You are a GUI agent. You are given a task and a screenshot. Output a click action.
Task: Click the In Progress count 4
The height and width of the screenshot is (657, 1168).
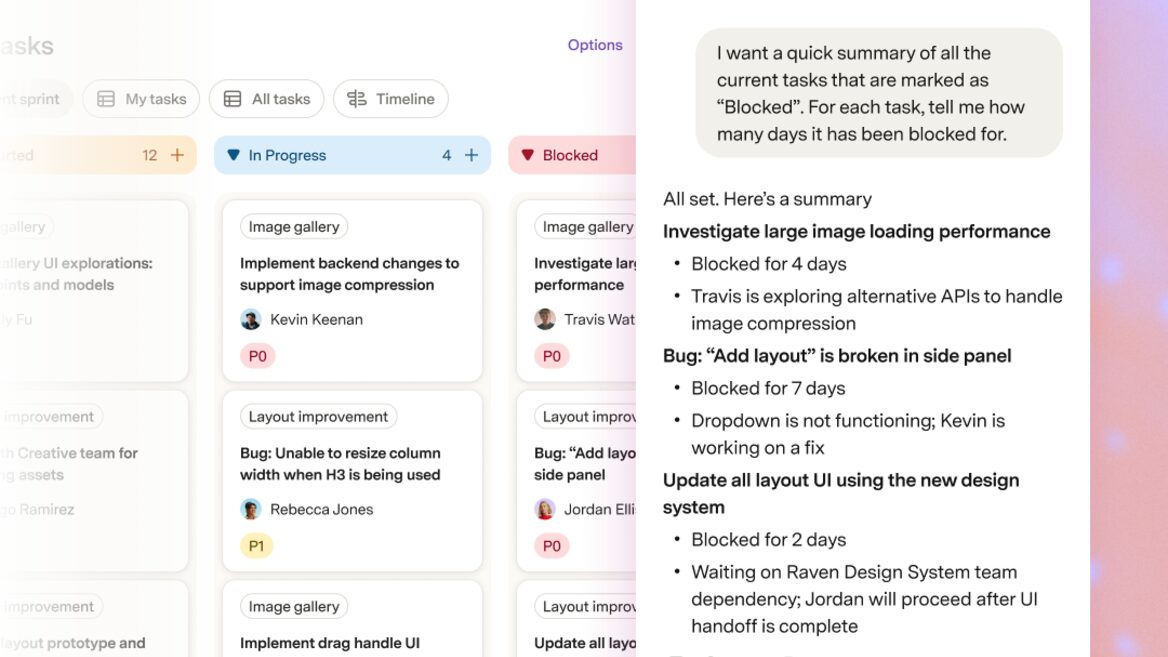446,155
